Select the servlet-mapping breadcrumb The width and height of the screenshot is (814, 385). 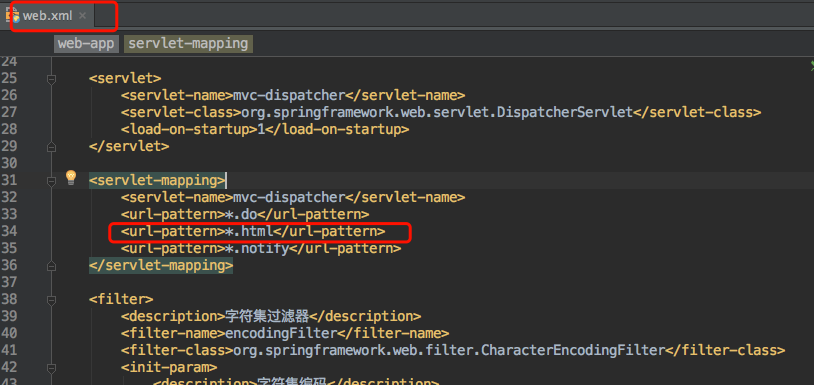[188, 44]
